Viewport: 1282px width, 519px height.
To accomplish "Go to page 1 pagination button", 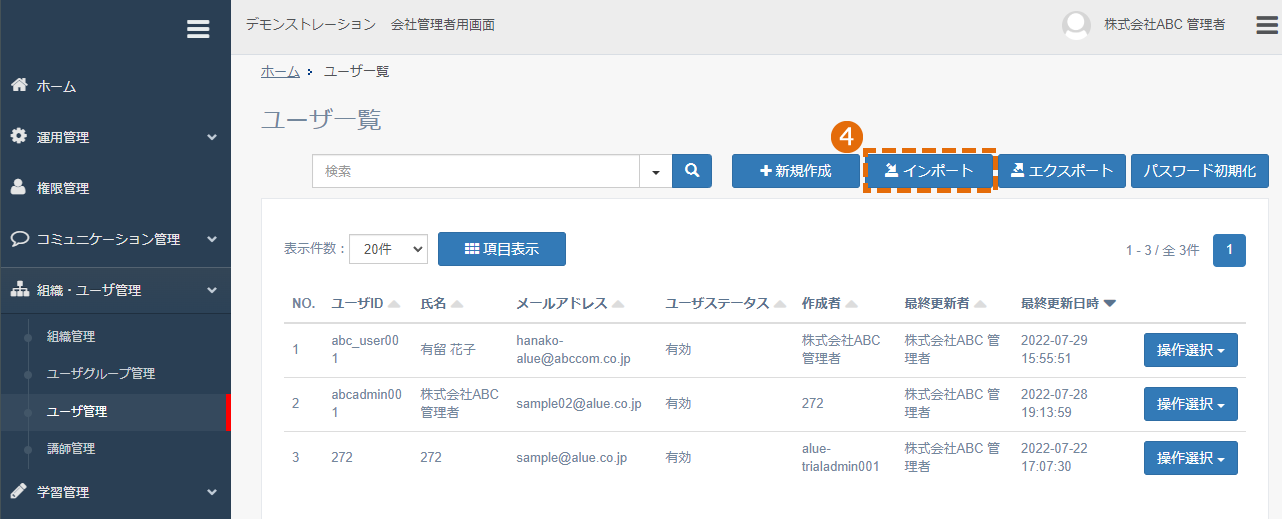I will [1229, 250].
